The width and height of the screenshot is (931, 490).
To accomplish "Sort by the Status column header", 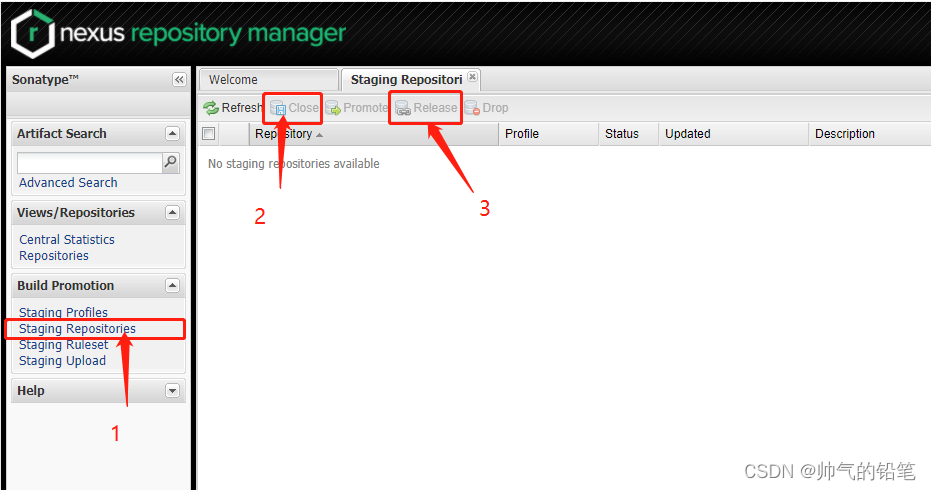I will [x=629, y=134].
